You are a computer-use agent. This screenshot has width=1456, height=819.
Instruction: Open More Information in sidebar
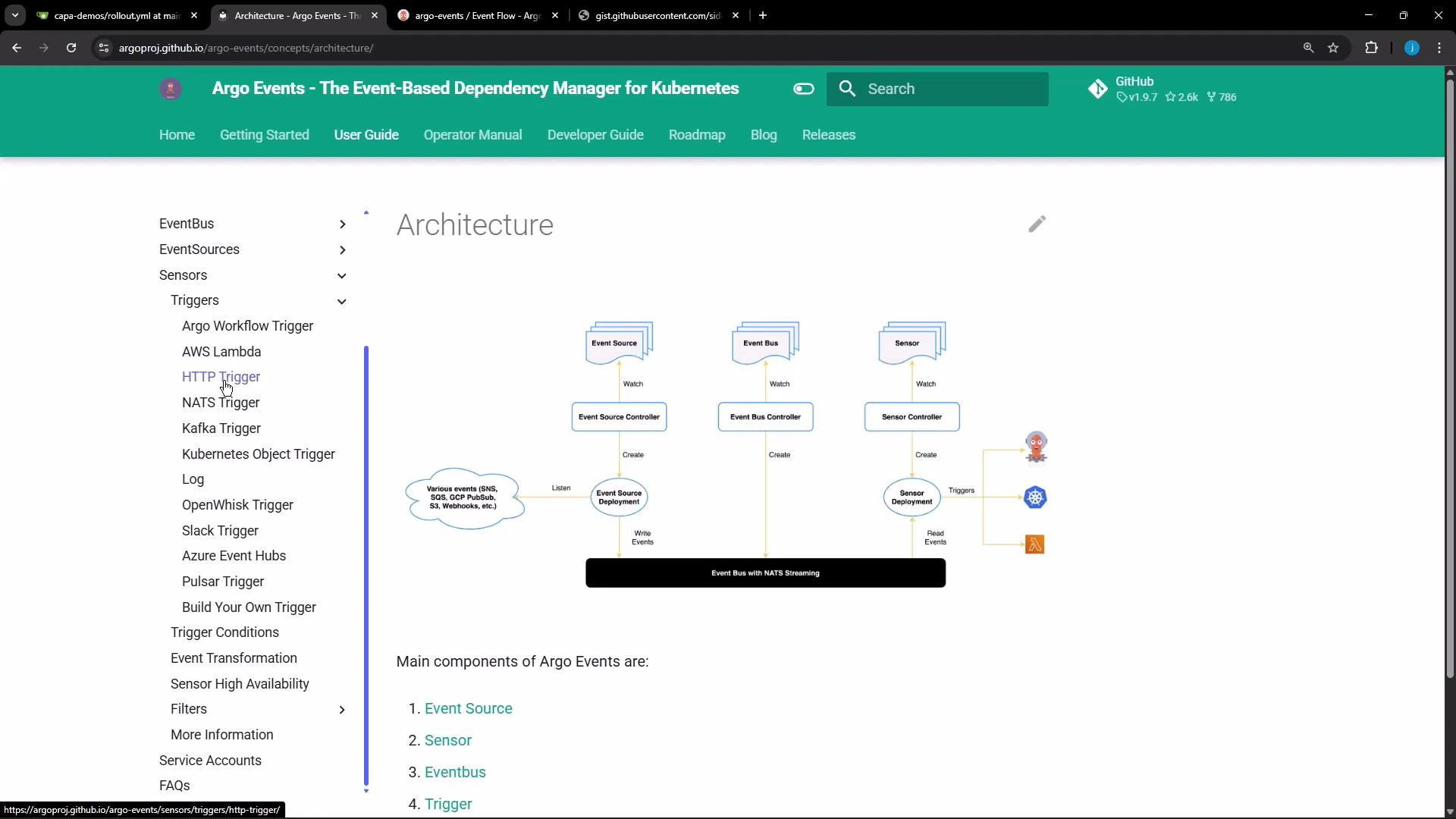pos(221,735)
